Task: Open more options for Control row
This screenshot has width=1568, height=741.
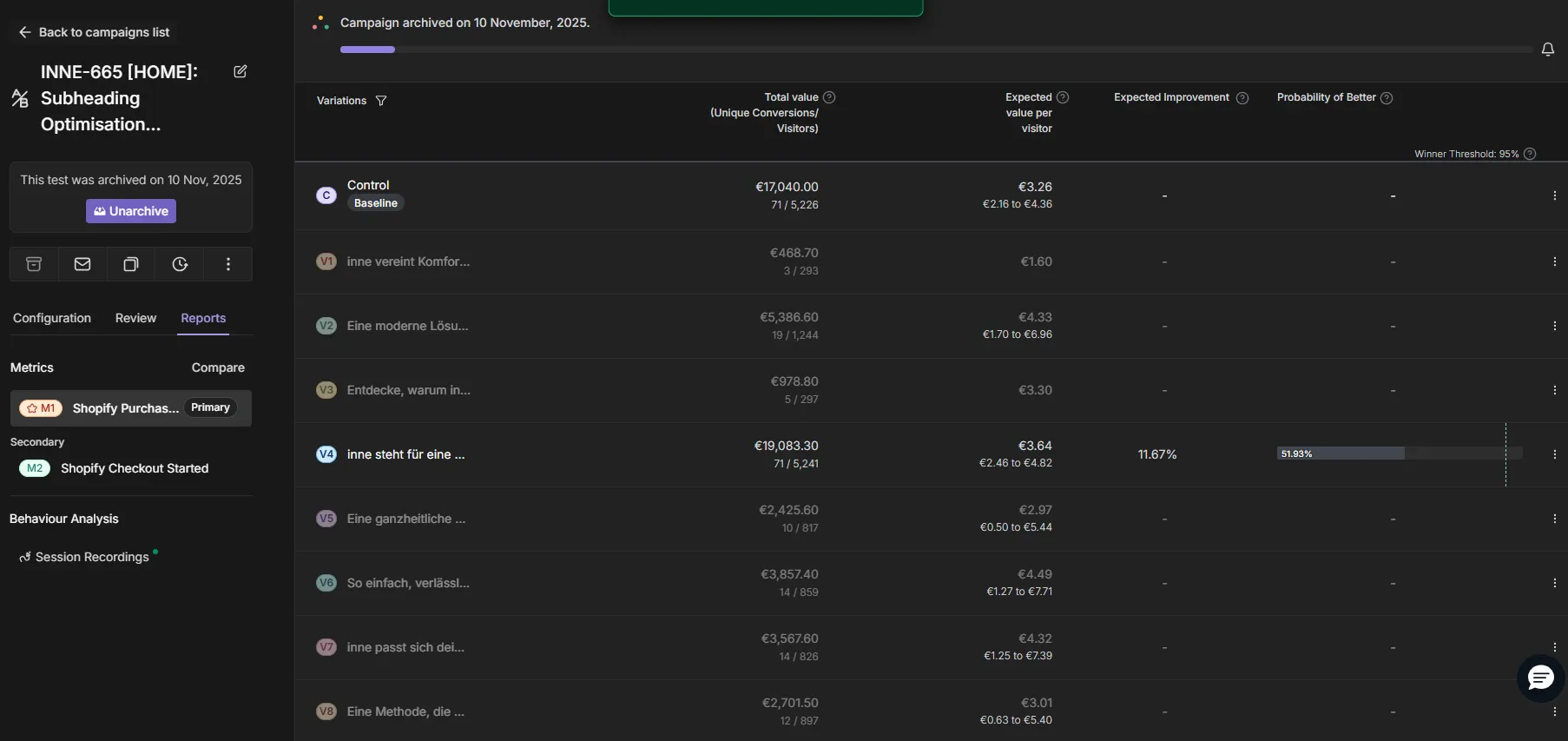Action: [1554, 195]
